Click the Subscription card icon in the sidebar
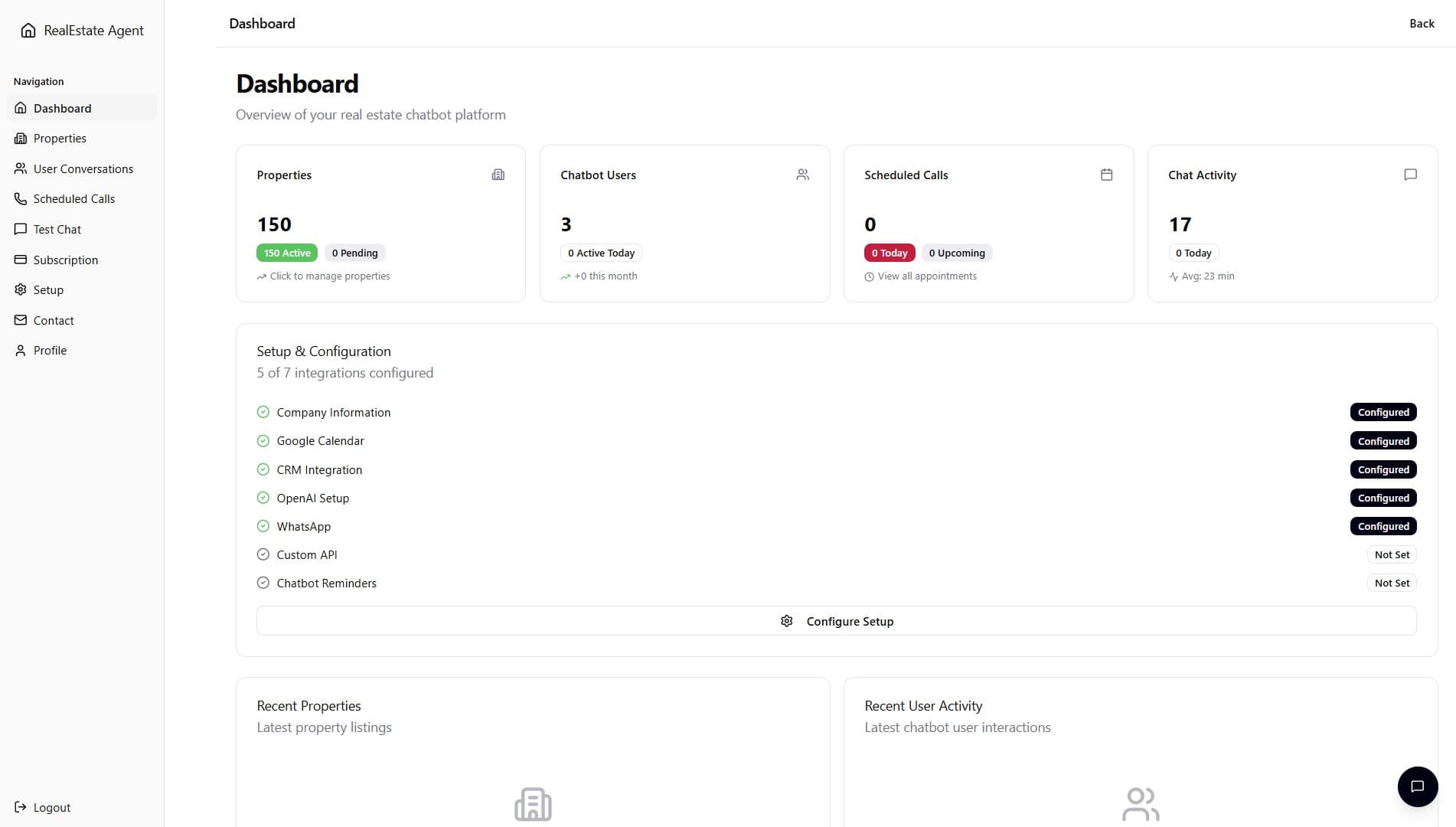The width and height of the screenshot is (1456, 827). (21, 260)
